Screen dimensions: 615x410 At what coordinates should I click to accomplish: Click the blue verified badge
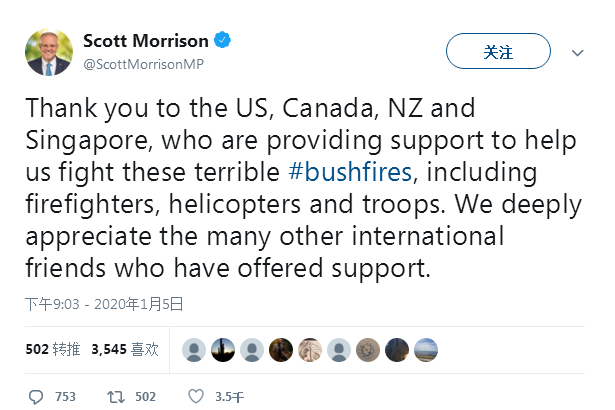tap(225, 41)
